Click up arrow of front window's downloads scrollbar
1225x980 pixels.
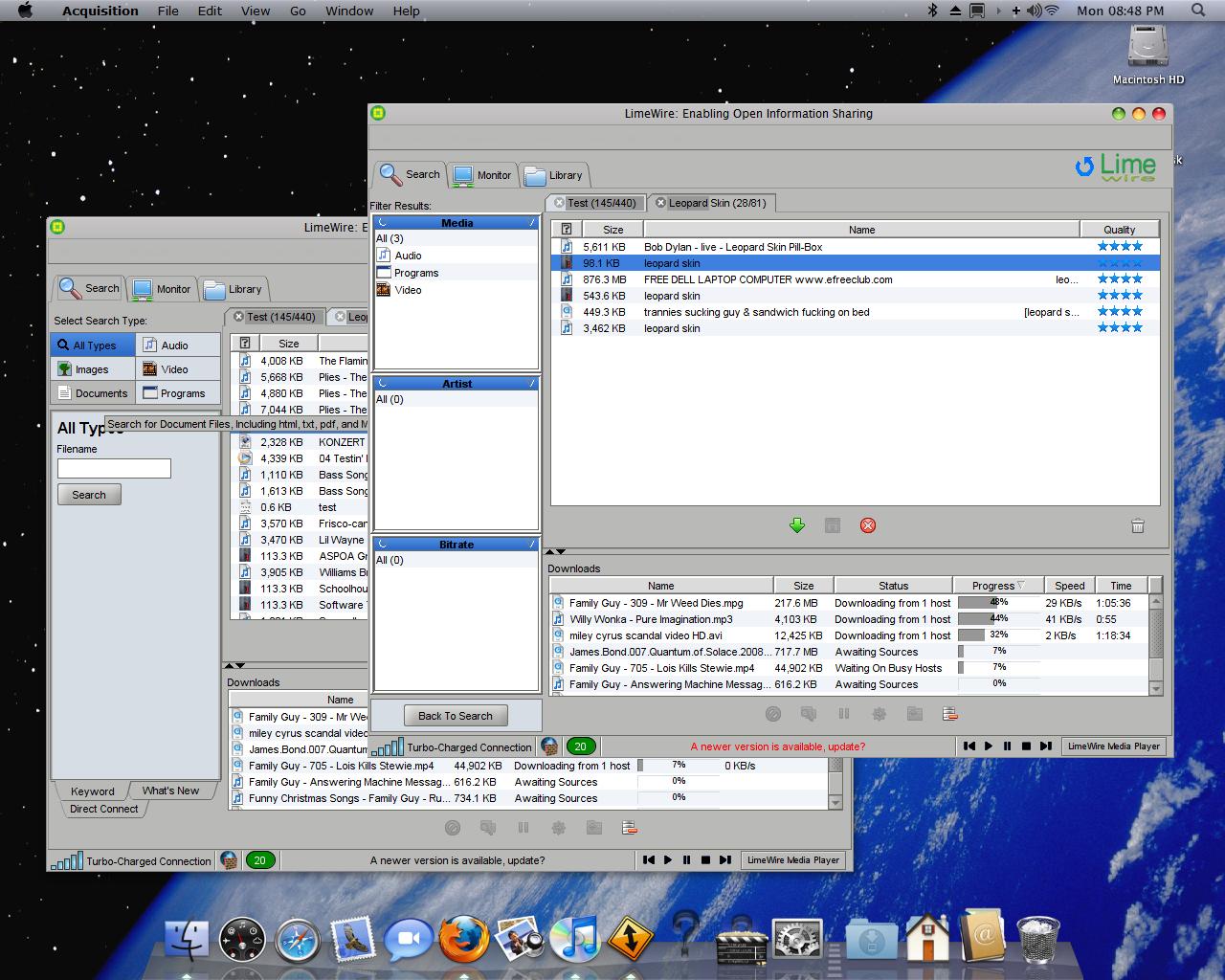(x=1155, y=601)
